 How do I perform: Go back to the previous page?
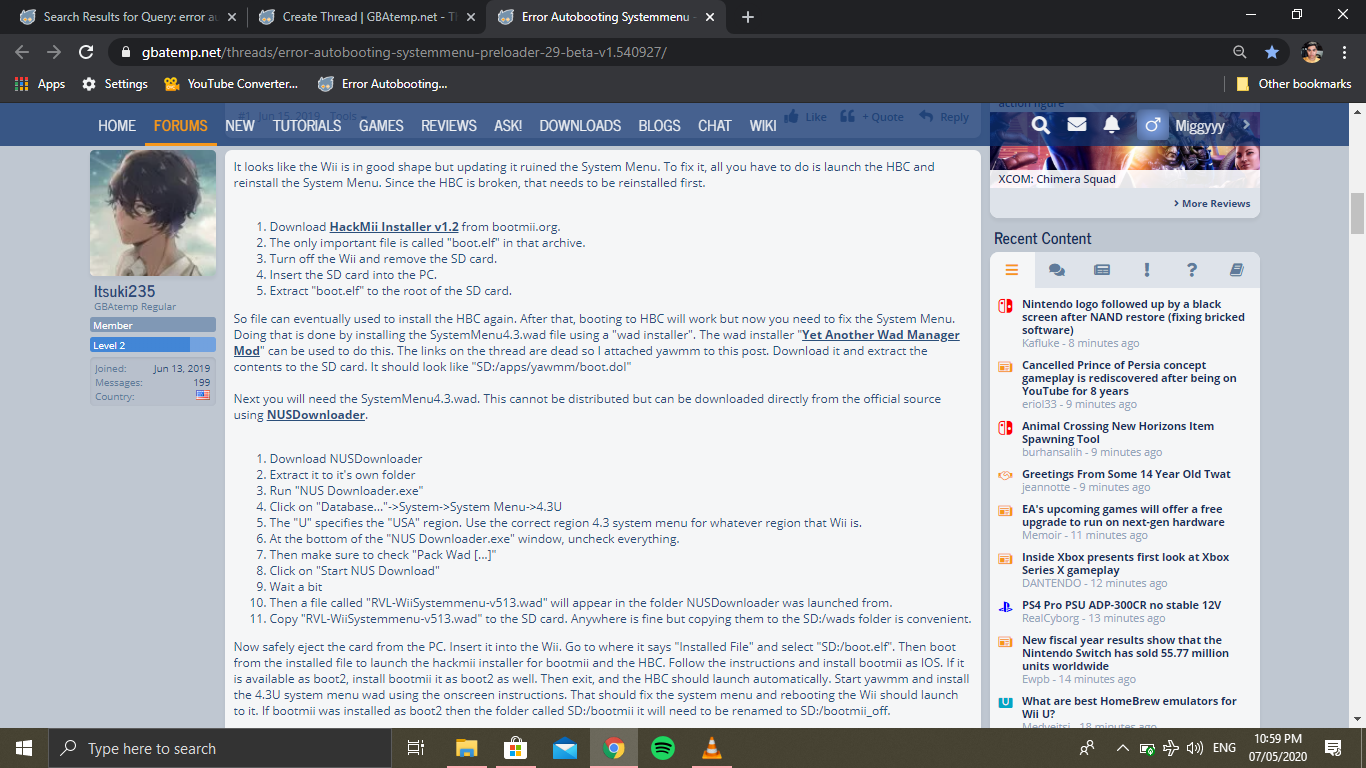pyautogui.click(x=22, y=52)
